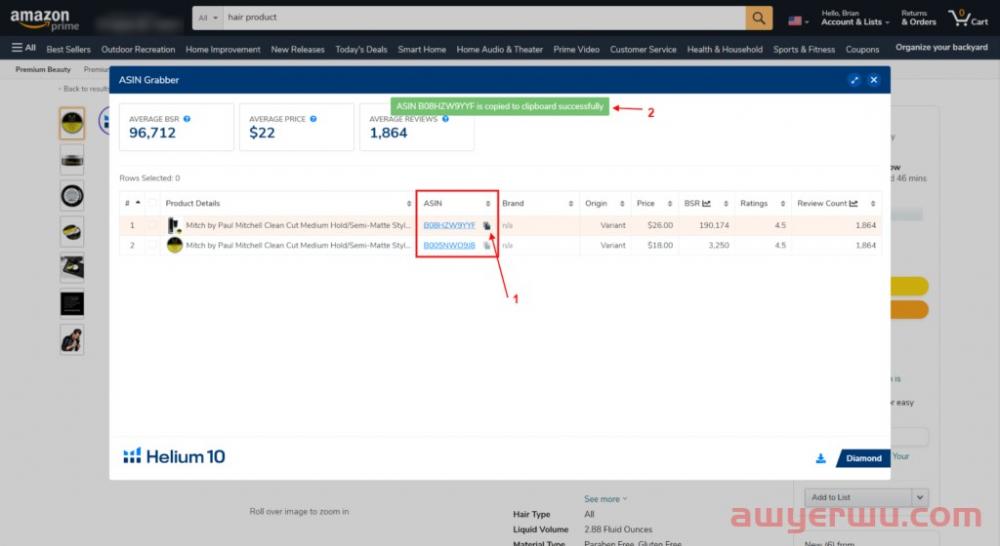Image resolution: width=1000 pixels, height=546 pixels.
Task: Check the row 1 selection checkbox
Action: tap(152, 225)
